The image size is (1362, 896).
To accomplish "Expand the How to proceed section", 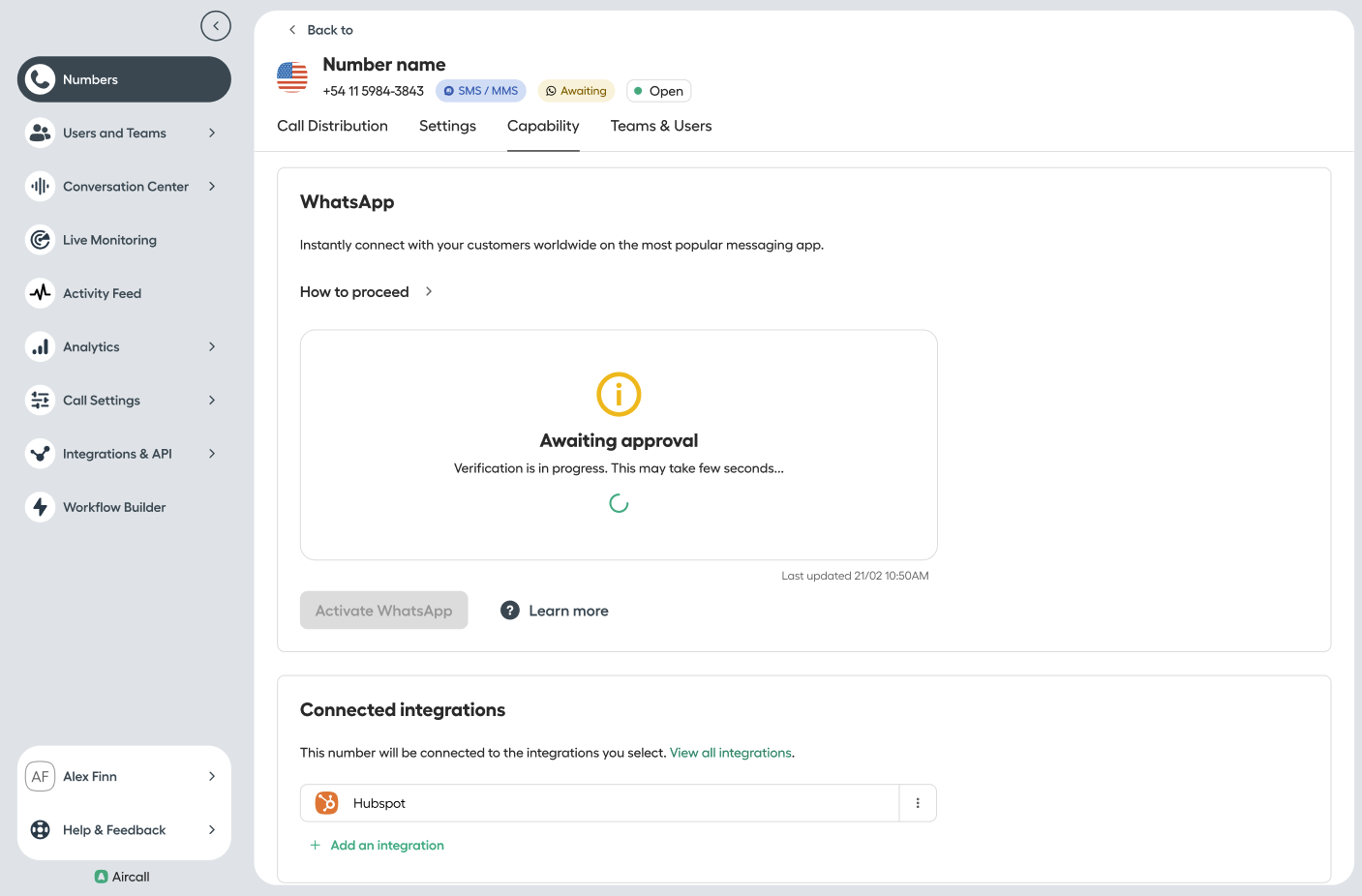I will [x=367, y=292].
